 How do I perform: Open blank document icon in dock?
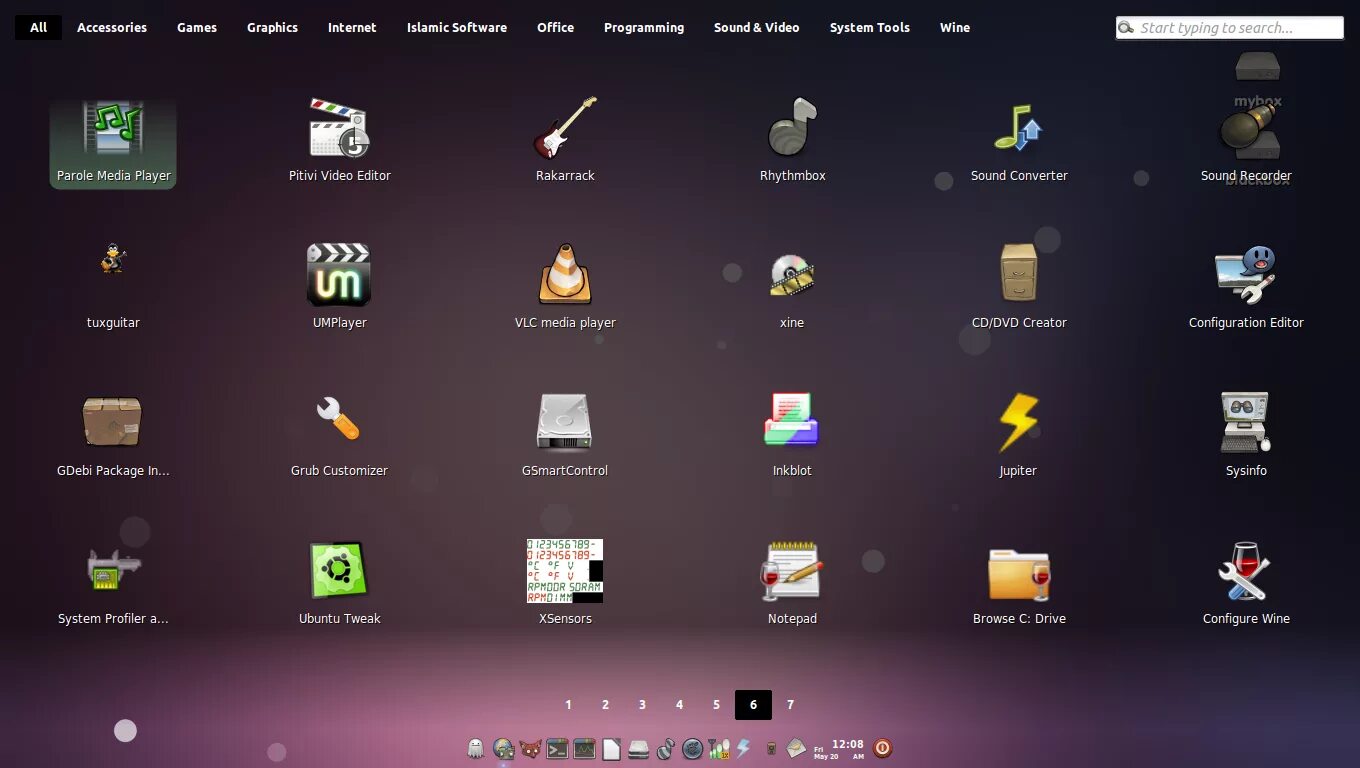pos(611,748)
